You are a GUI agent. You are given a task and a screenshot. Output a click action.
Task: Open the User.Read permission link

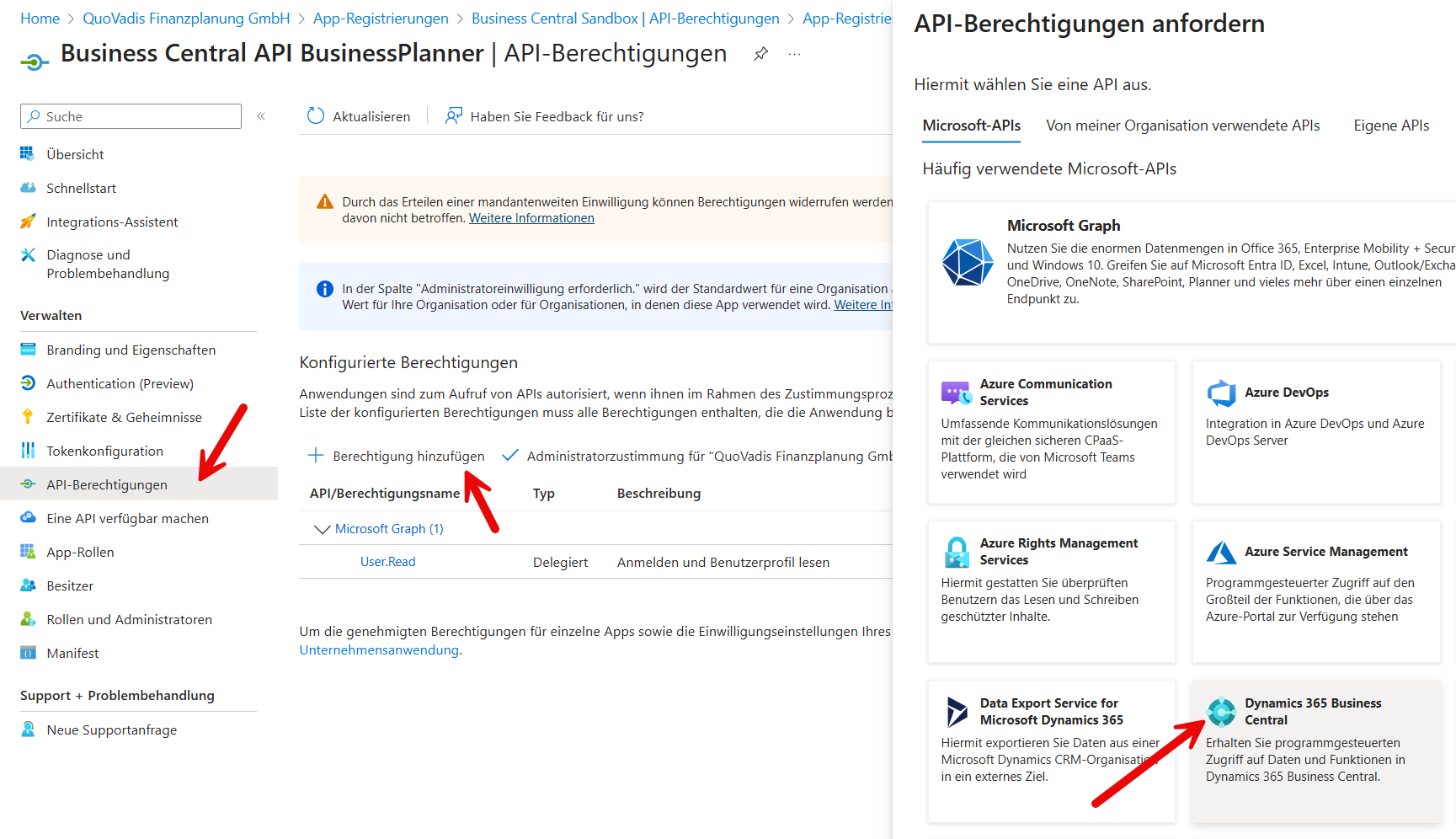pyautogui.click(x=388, y=562)
